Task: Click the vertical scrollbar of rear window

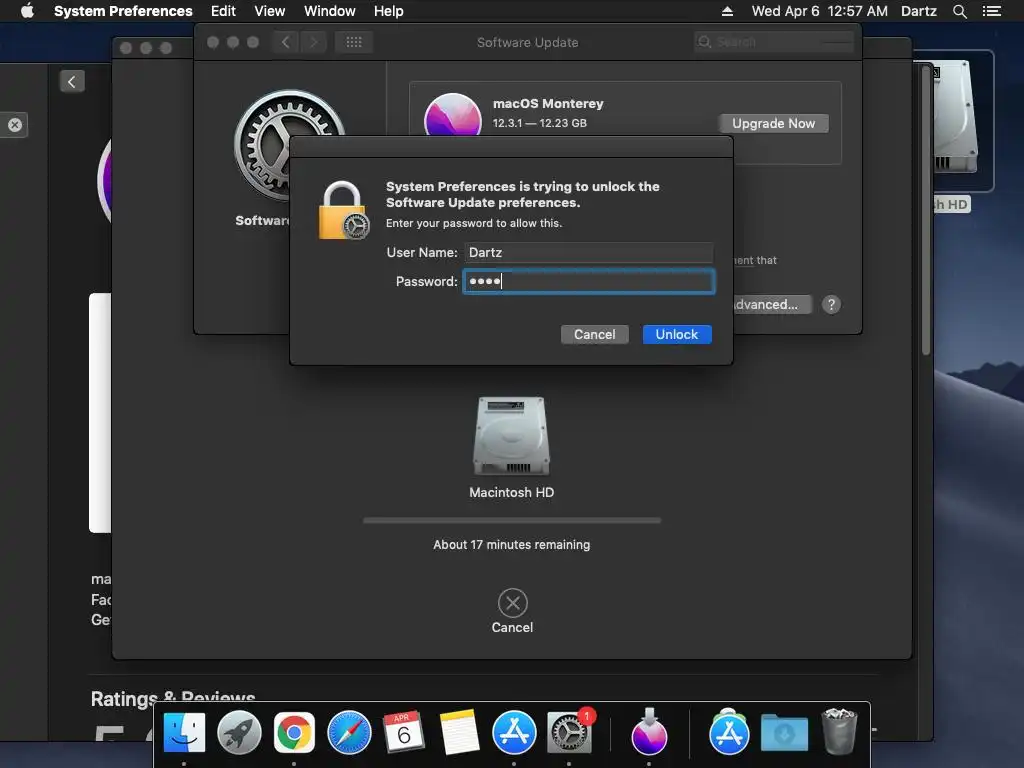Action: tap(925, 209)
